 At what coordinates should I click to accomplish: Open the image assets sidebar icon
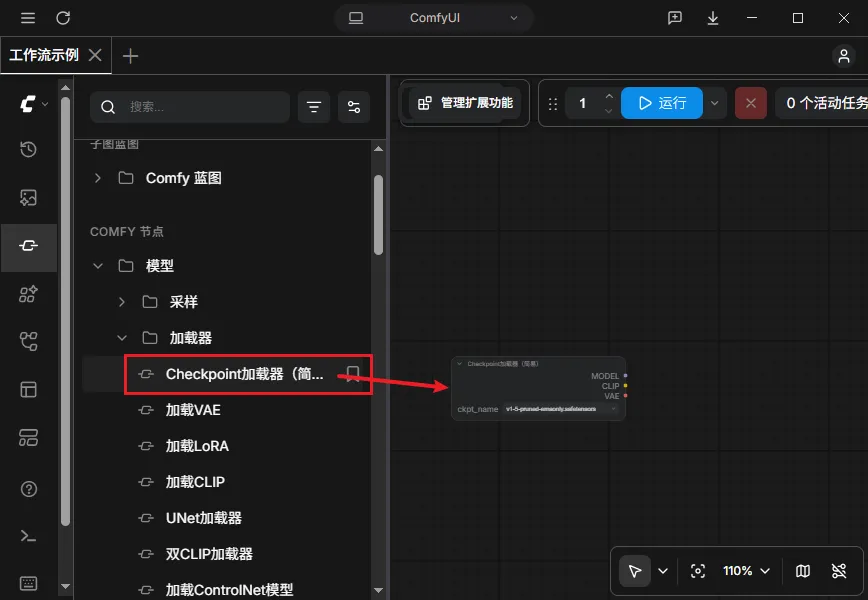click(x=28, y=198)
